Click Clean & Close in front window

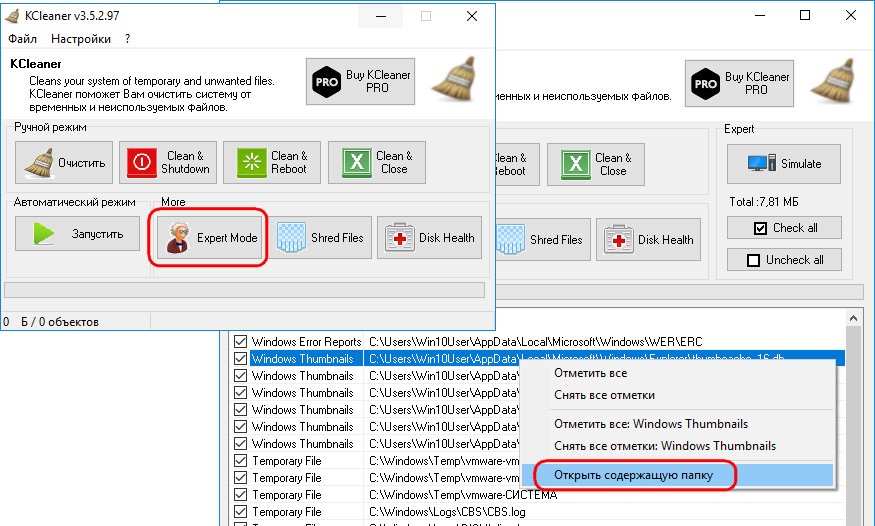tap(377, 162)
